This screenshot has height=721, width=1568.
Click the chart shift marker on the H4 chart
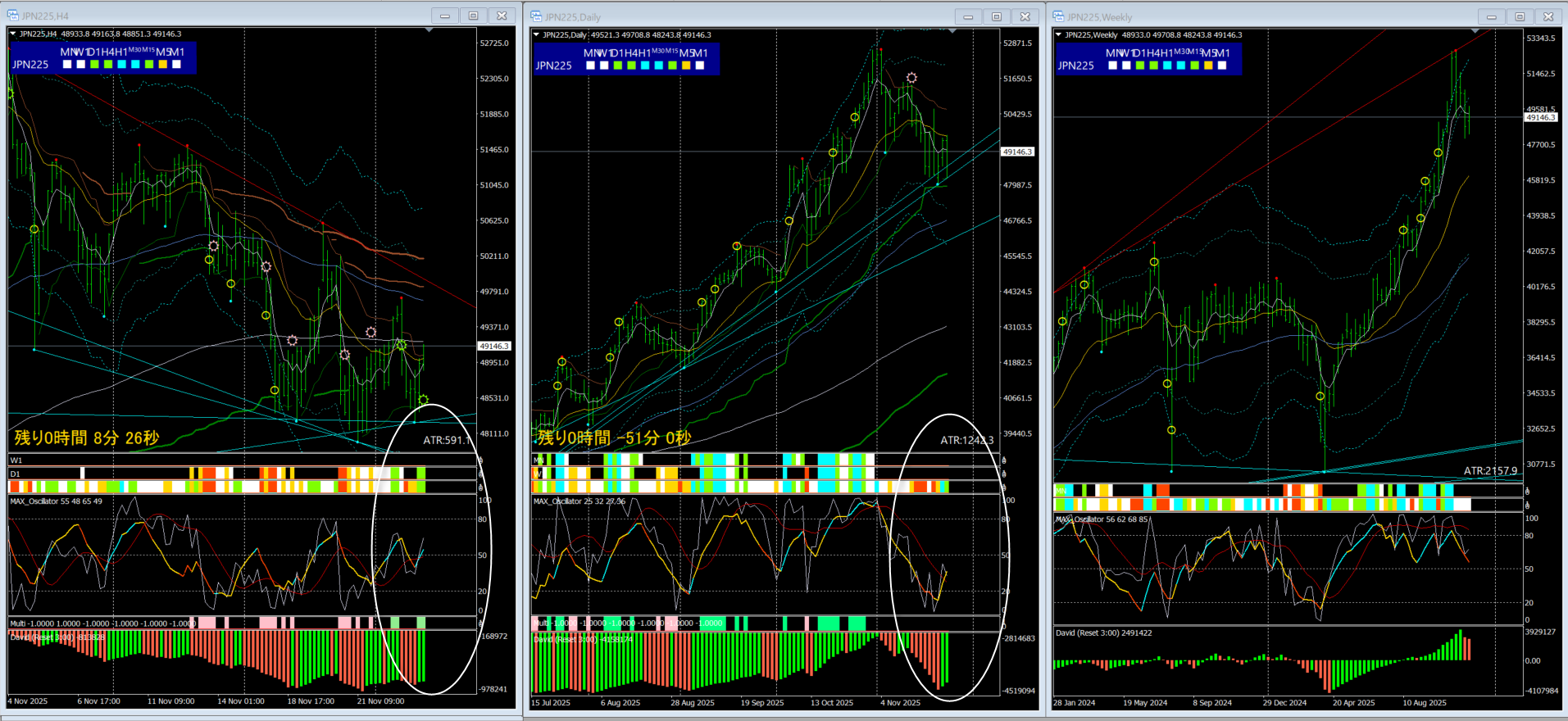point(429,30)
